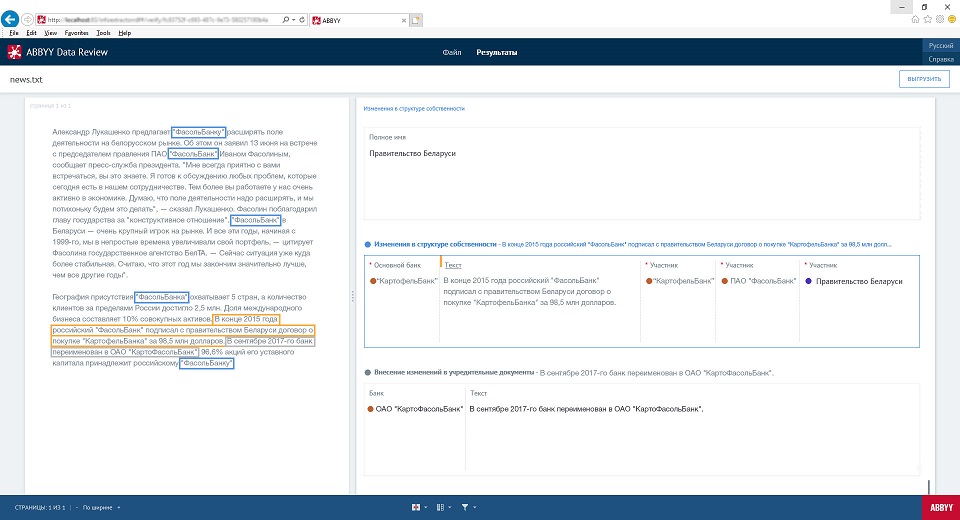
Task: Click the bold 'Изменения в структуре собственности' section heading
Action: pos(435,244)
